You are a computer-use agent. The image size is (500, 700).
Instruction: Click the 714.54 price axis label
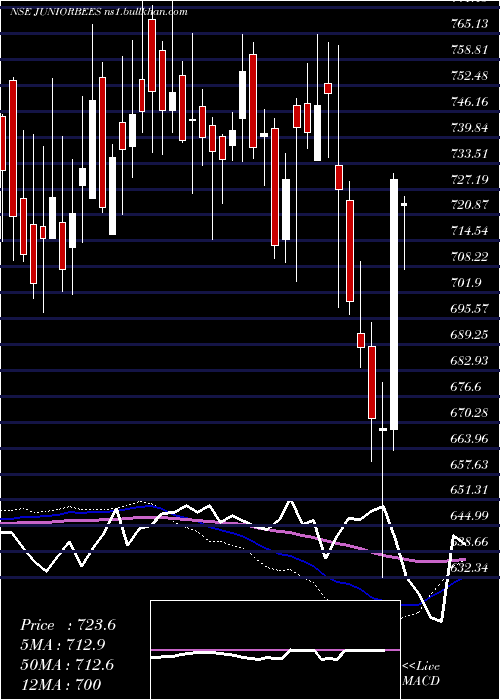pos(470,231)
